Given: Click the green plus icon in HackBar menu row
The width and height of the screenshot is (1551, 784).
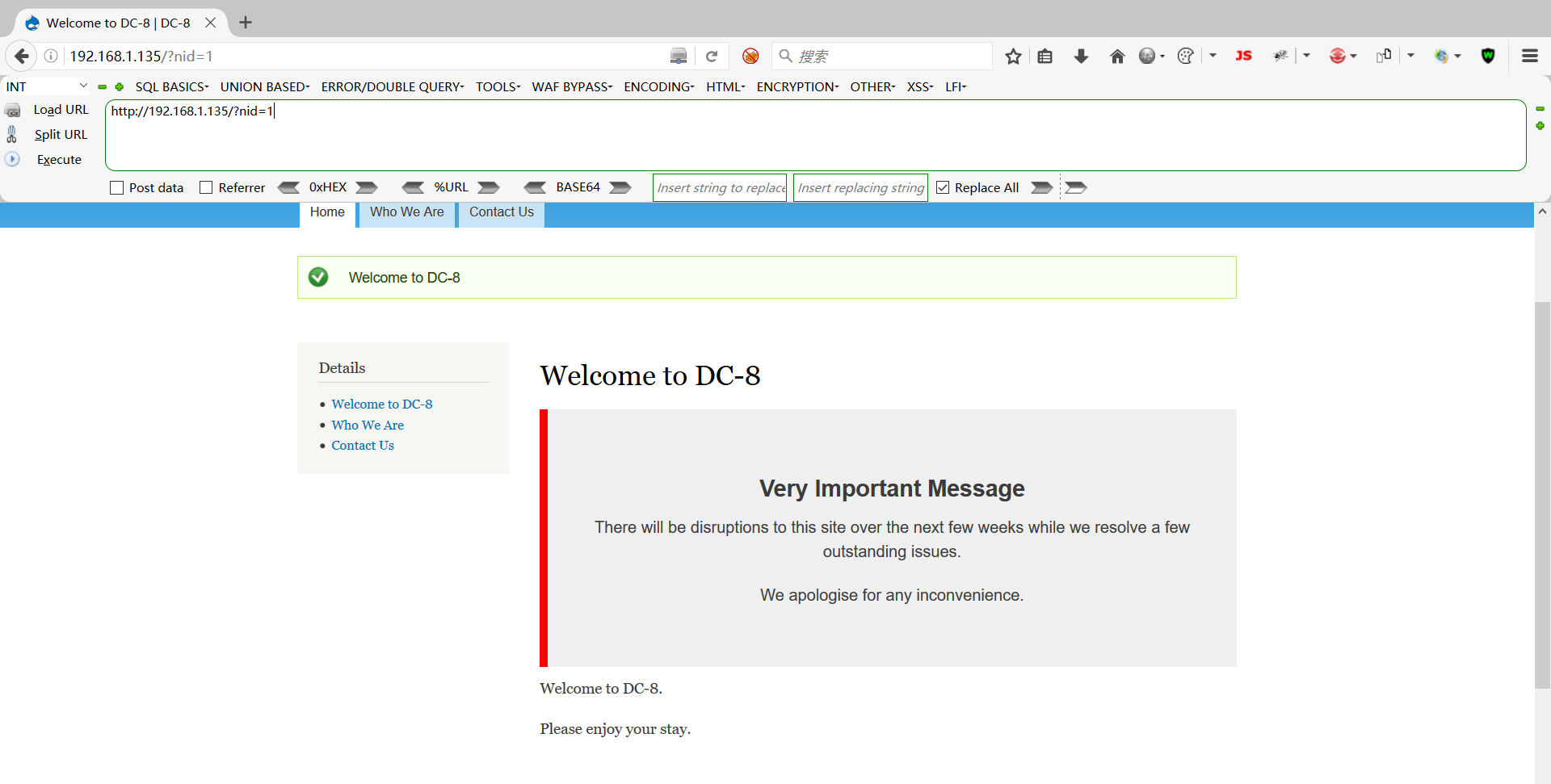Looking at the screenshot, I should pyautogui.click(x=119, y=86).
